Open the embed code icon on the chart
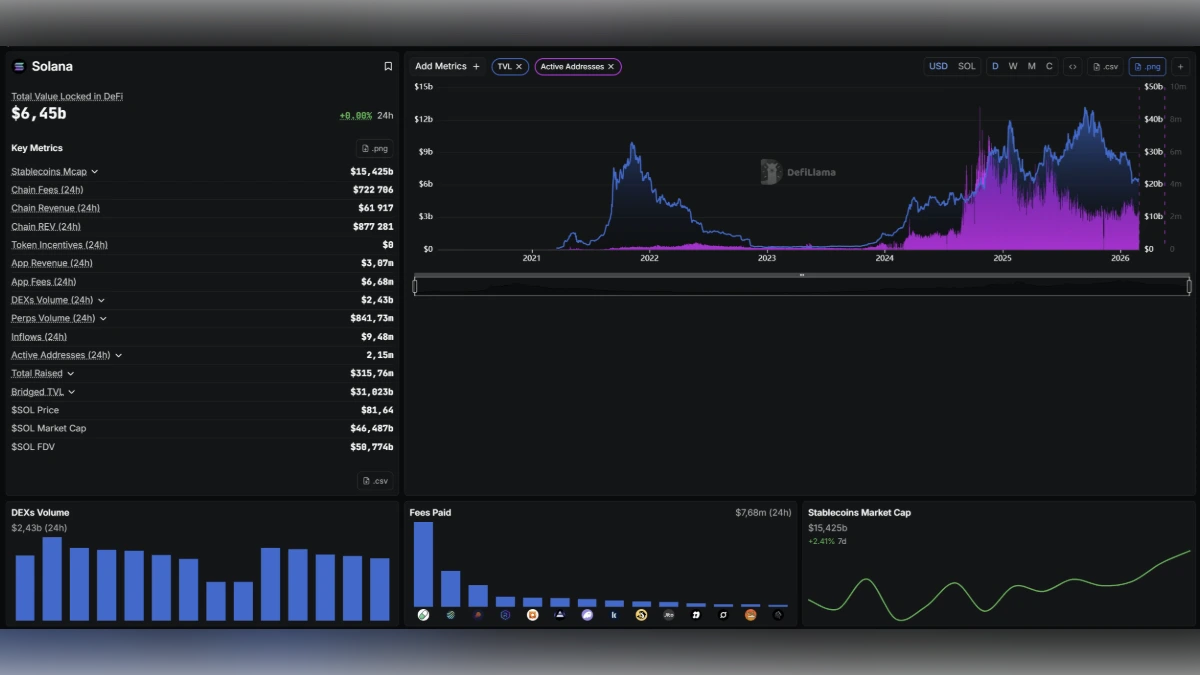Screen dimensions: 1200x675 (x=1072, y=66)
